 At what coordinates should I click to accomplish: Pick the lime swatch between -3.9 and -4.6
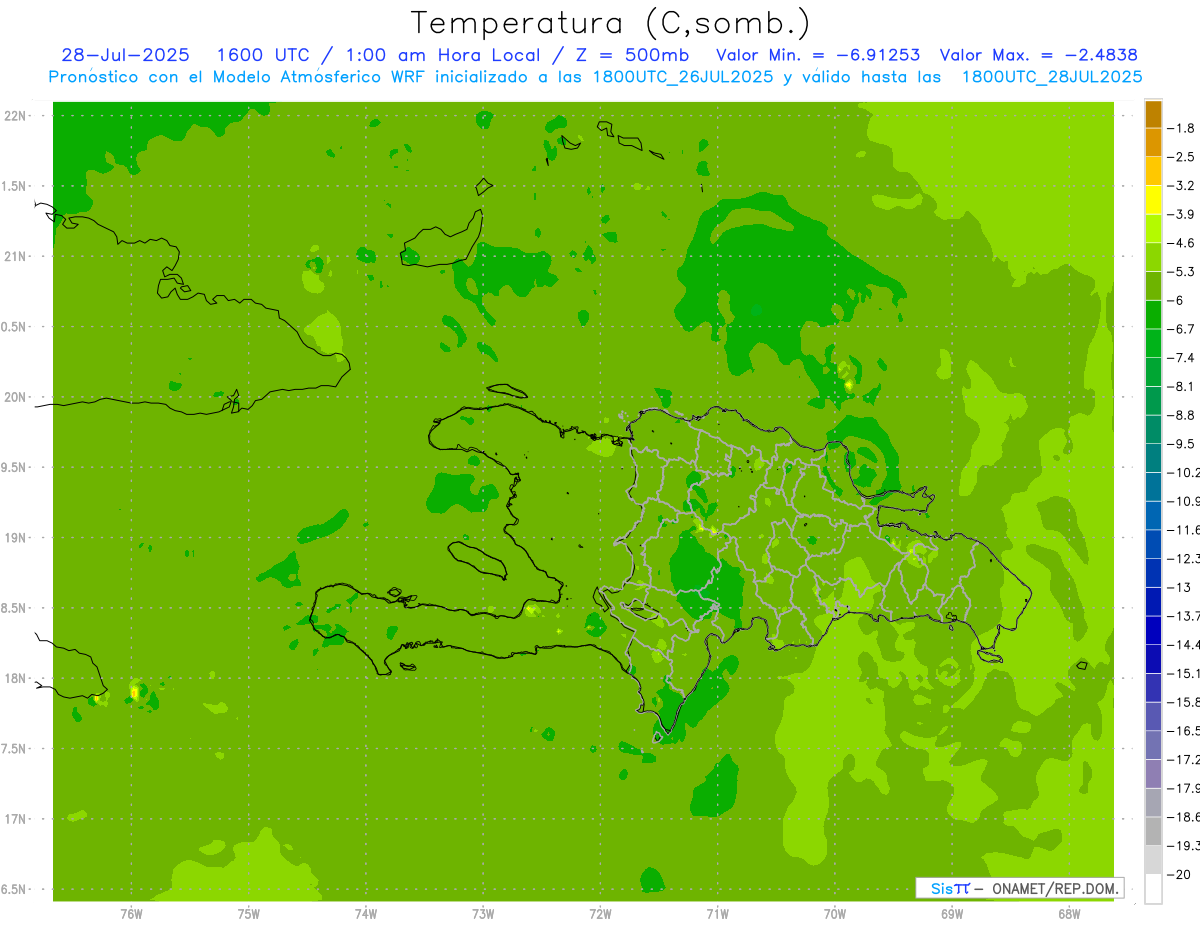tap(1153, 229)
